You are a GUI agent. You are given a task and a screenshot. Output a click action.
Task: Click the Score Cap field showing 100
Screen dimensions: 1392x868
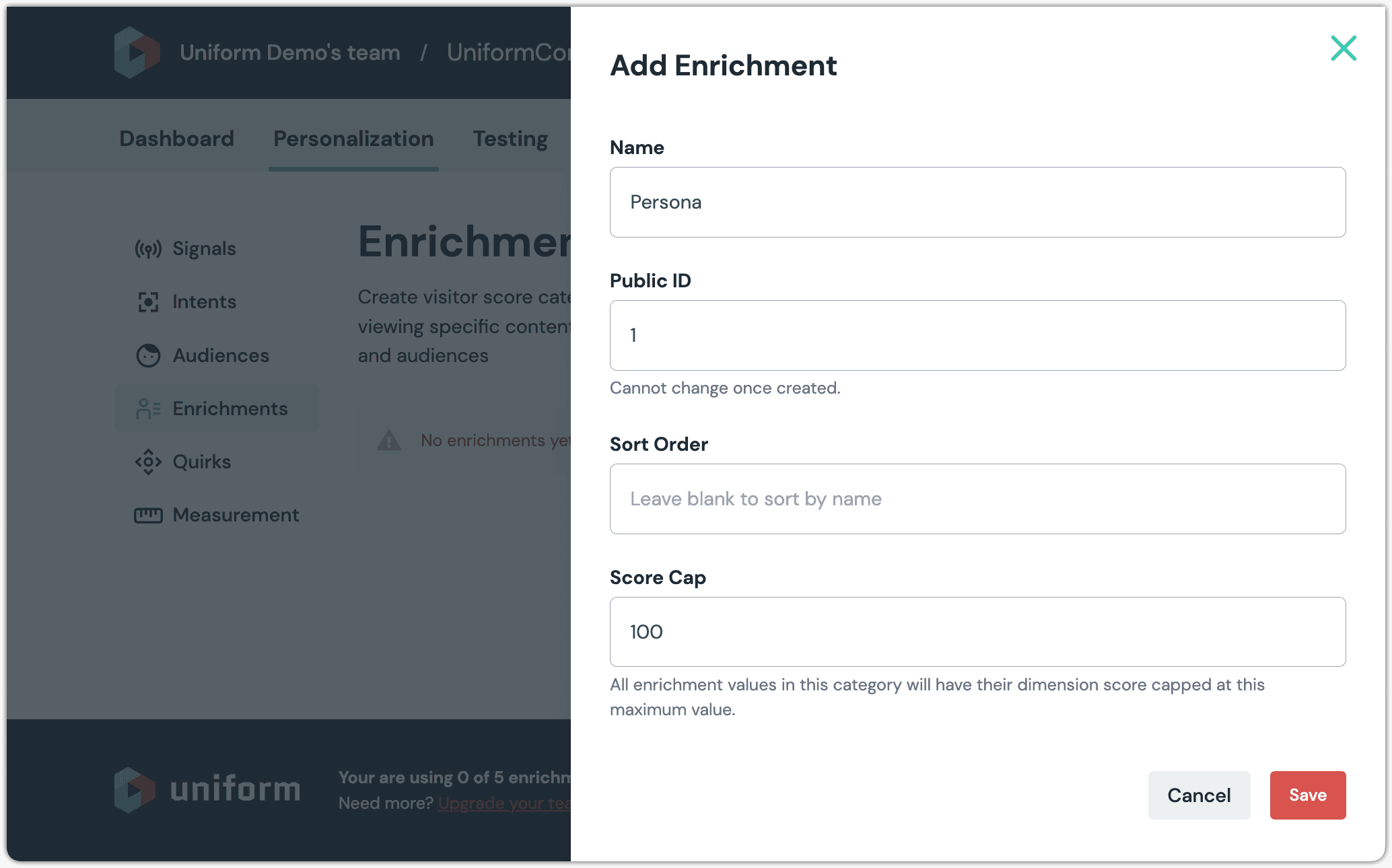point(976,632)
